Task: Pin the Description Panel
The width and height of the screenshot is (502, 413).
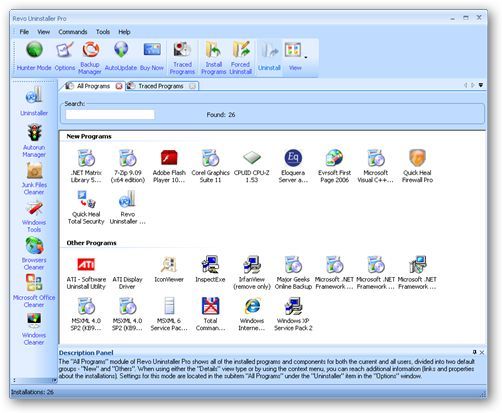Action: [474, 352]
